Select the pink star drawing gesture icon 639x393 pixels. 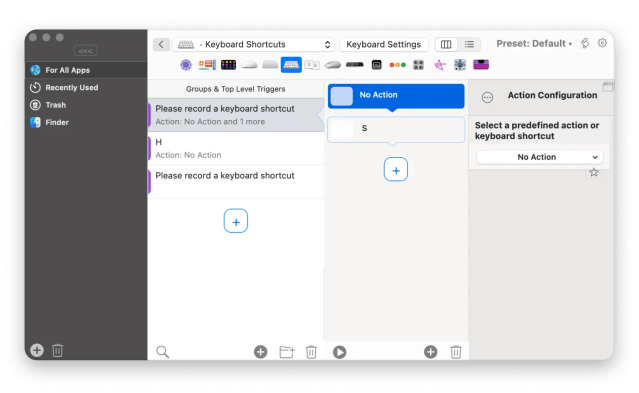440,65
